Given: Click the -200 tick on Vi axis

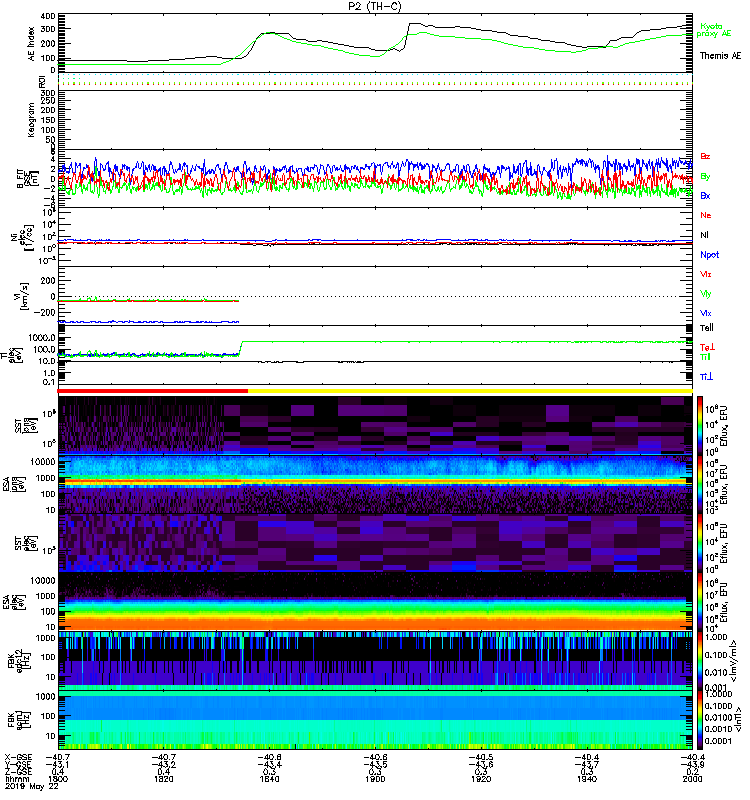Looking at the screenshot, I should click(46, 313).
